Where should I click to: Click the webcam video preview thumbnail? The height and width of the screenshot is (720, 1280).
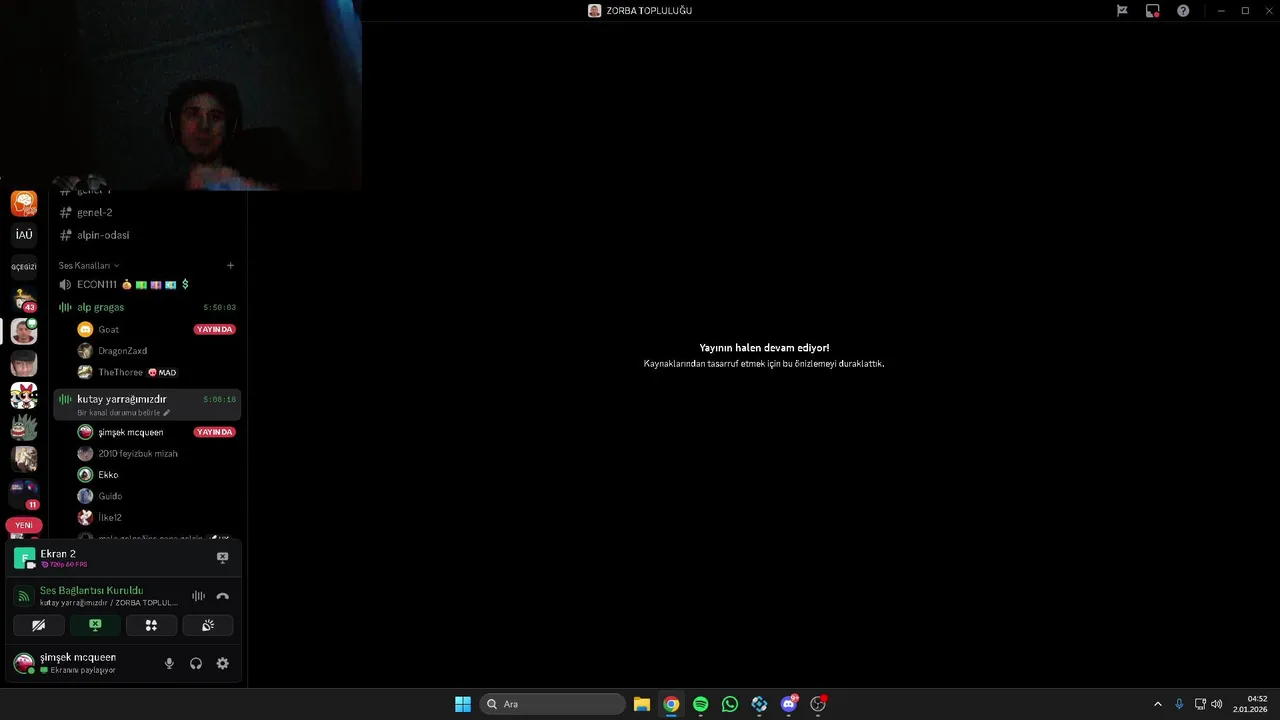181,95
